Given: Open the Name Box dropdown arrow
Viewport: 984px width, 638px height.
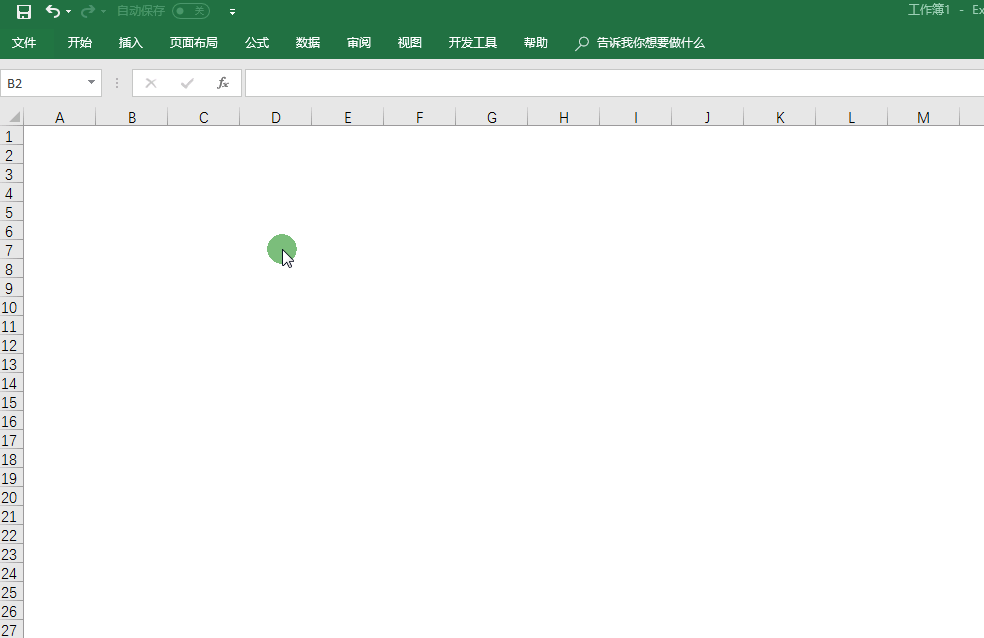Looking at the screenshot, I should coord(93,82).
